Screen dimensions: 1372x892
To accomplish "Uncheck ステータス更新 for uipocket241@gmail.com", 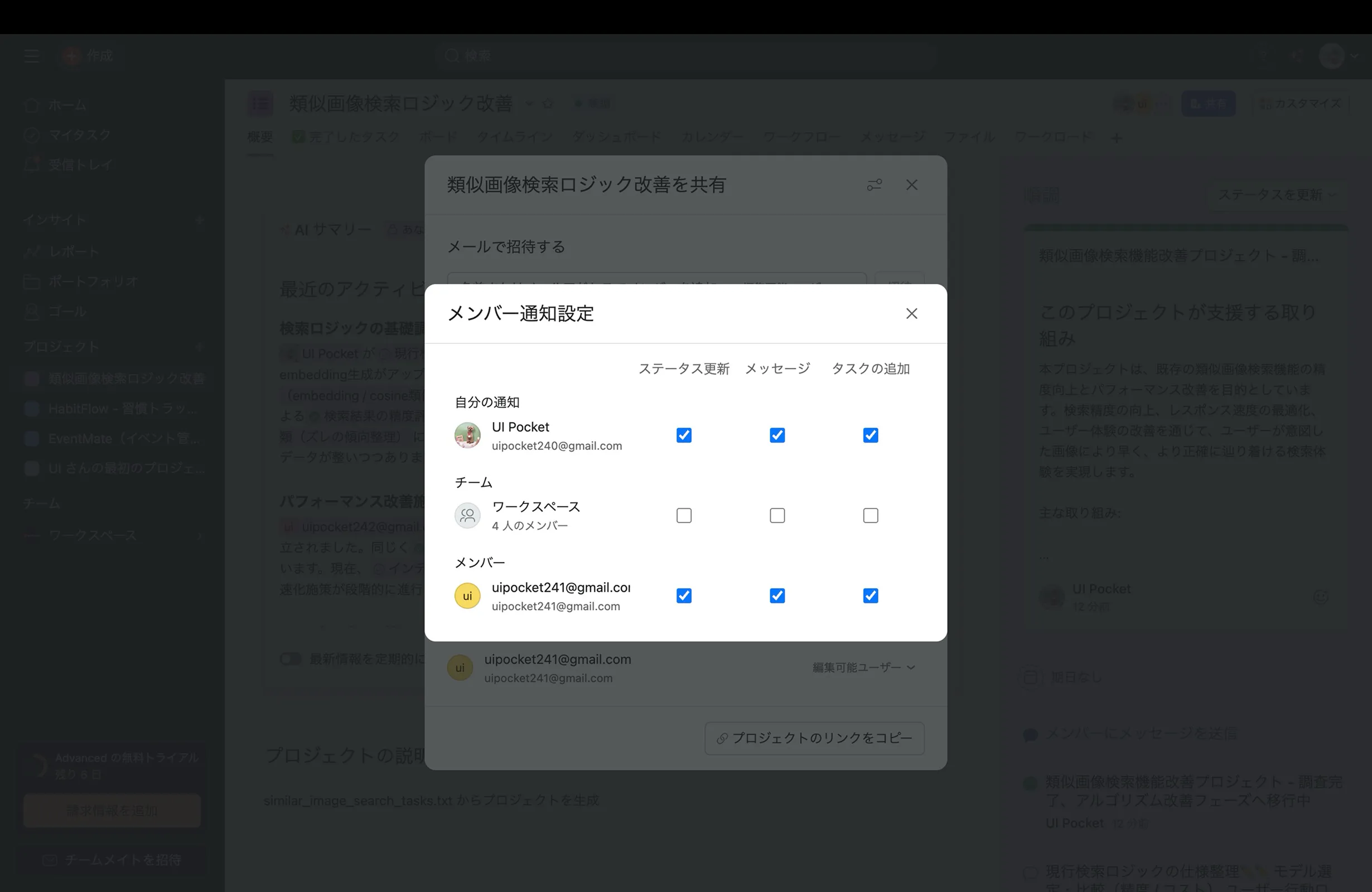I will coord(684,595).
